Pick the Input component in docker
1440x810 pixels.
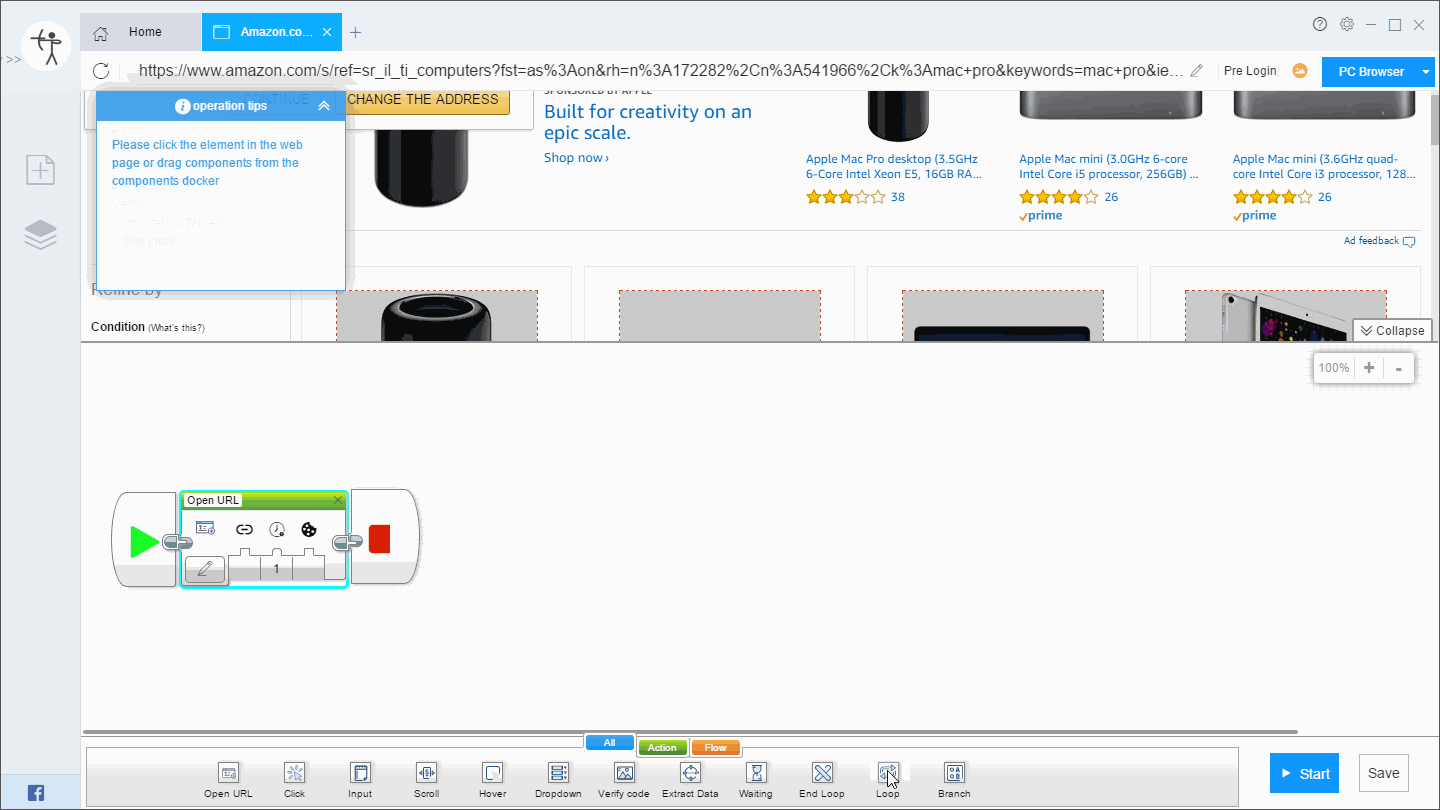[360, 773]
